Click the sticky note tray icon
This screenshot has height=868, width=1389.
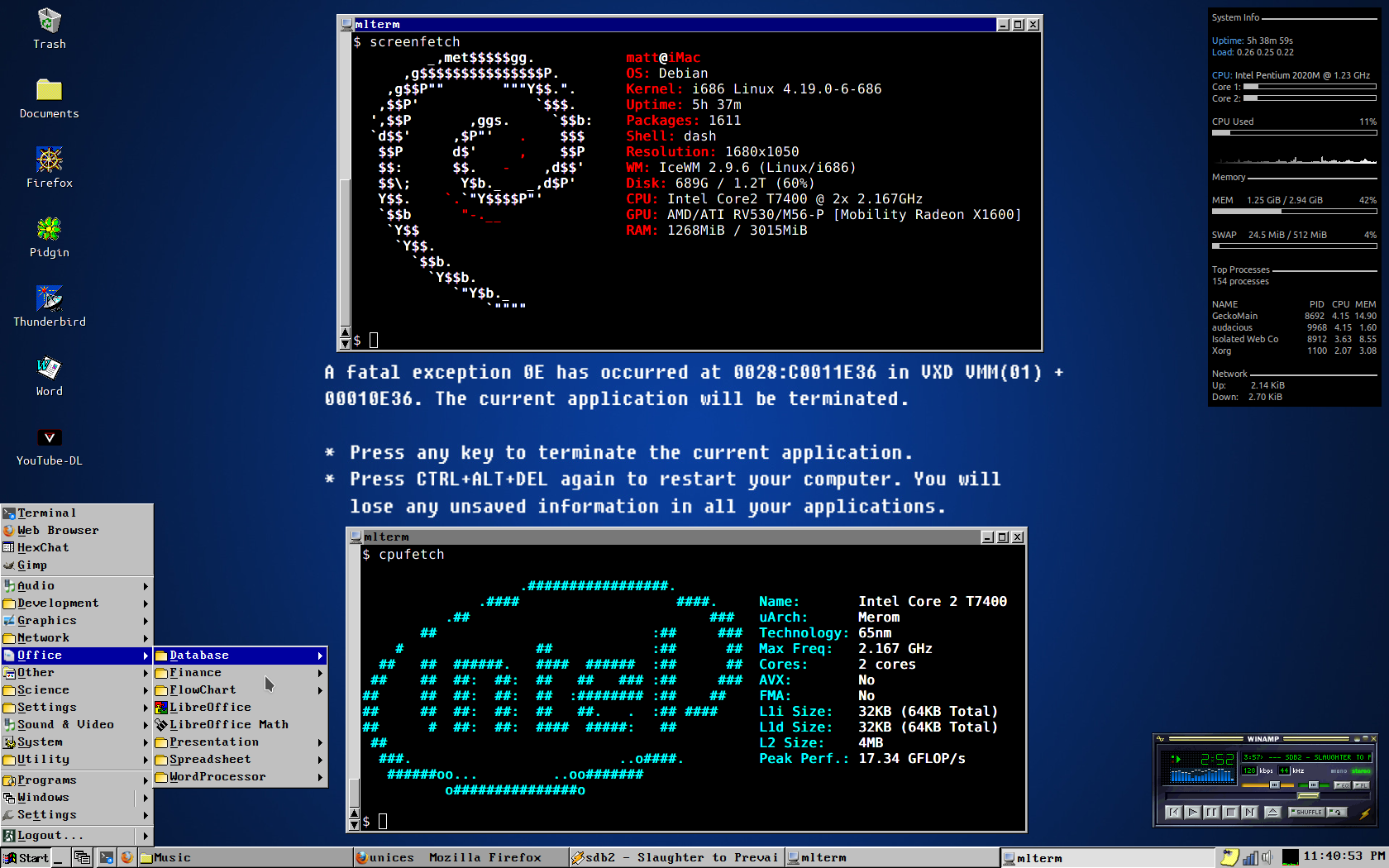pyautogui.click(x=1229, y=857)
